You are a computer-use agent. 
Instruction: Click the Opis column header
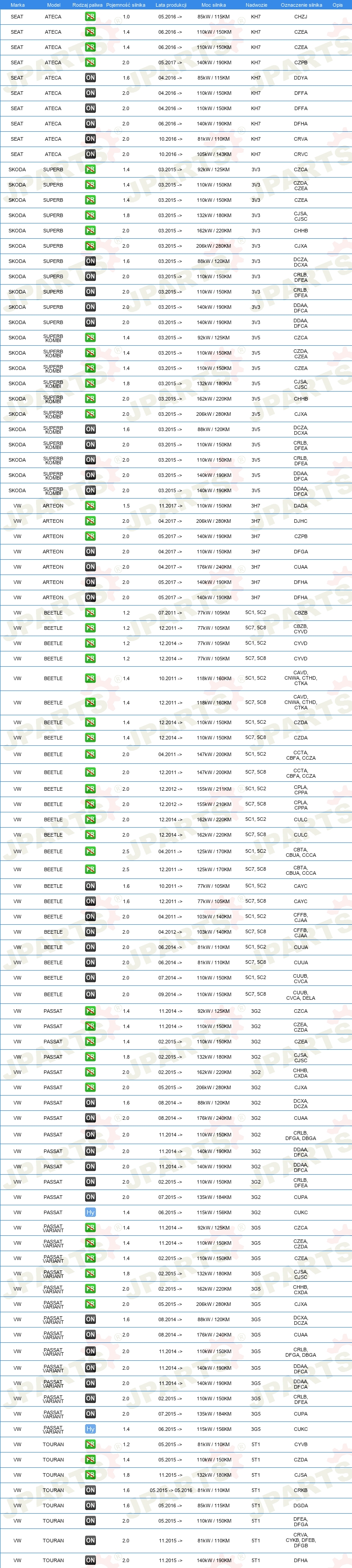point(337,5)
